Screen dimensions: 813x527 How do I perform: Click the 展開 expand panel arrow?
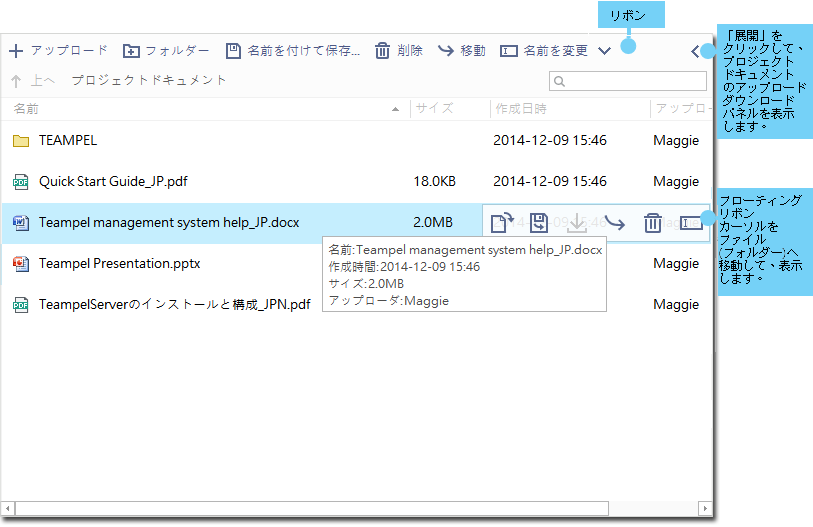coord(695,51)
